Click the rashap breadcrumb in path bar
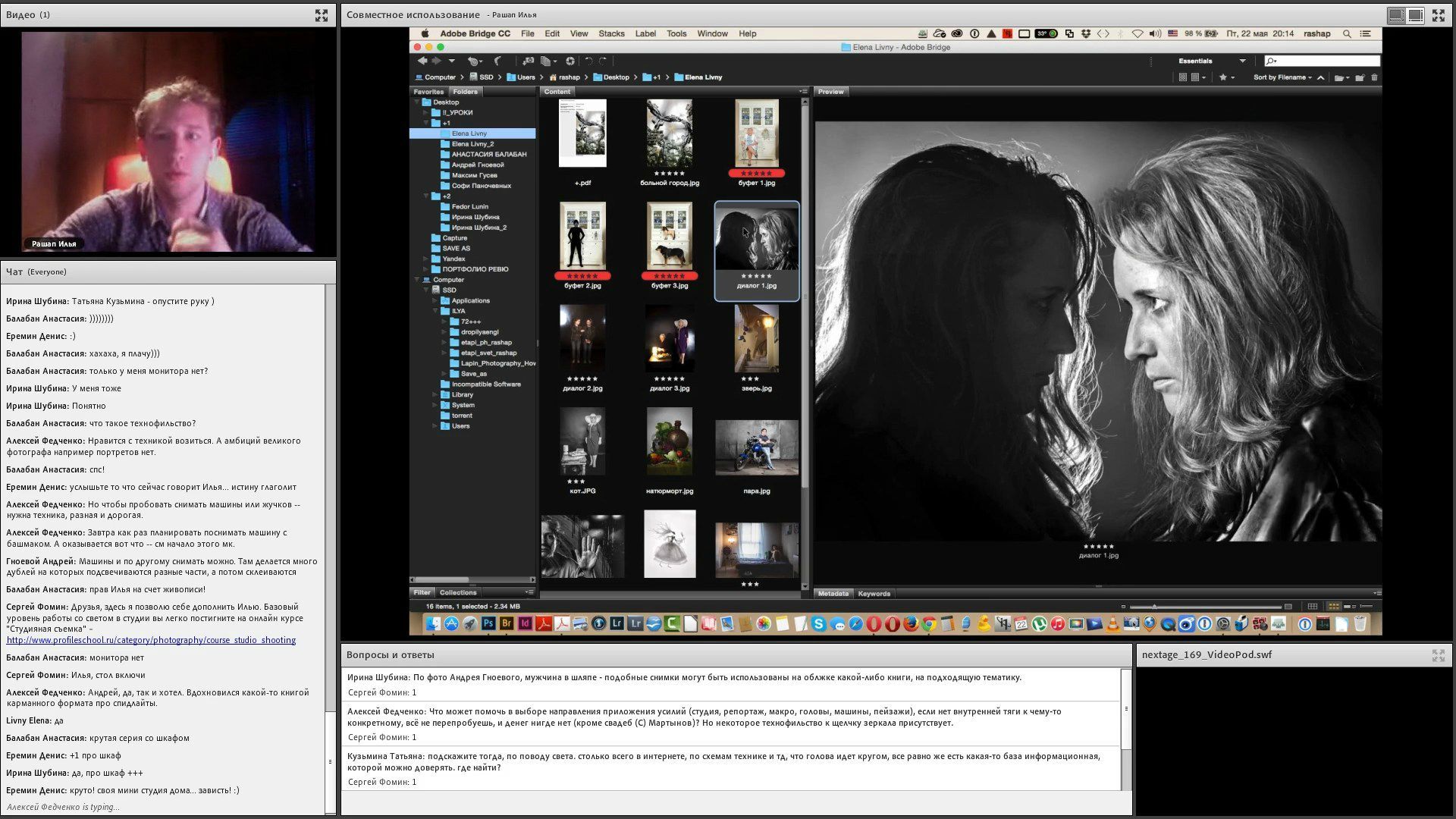The height and width of the screenshot is (819, 1456). (565, 77)
